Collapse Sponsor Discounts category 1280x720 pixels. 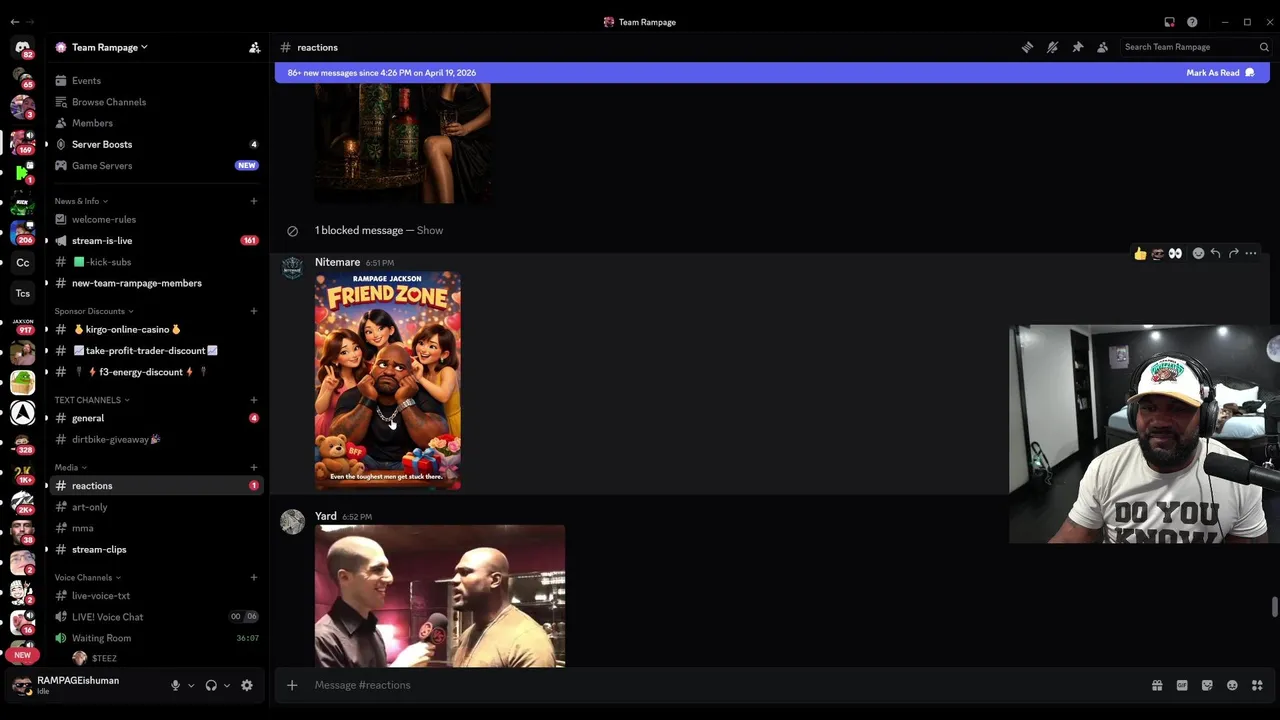[x=94, y=311]
